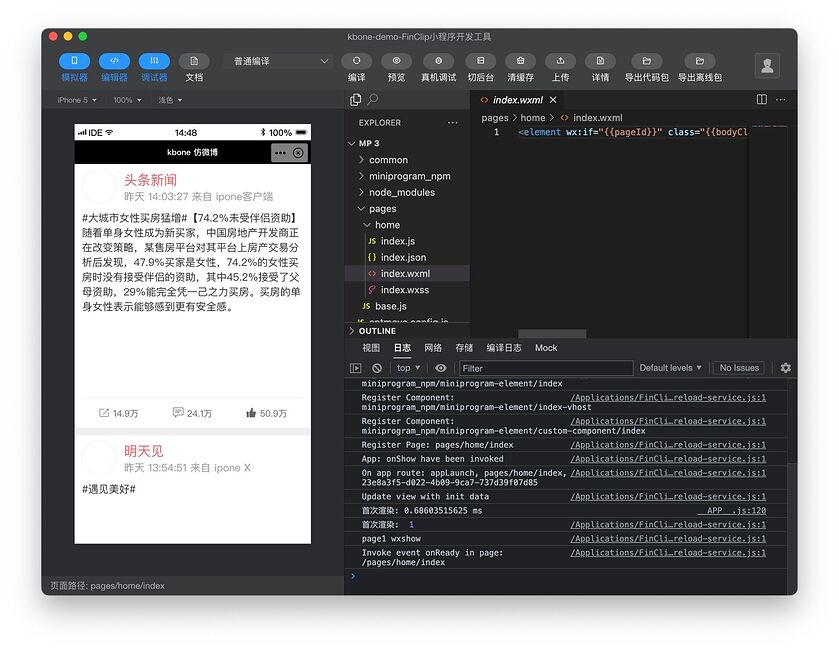Click the 导出代码包 export code package icon
The height and width of the screenshot is (650, 839).
click(646, 61)
